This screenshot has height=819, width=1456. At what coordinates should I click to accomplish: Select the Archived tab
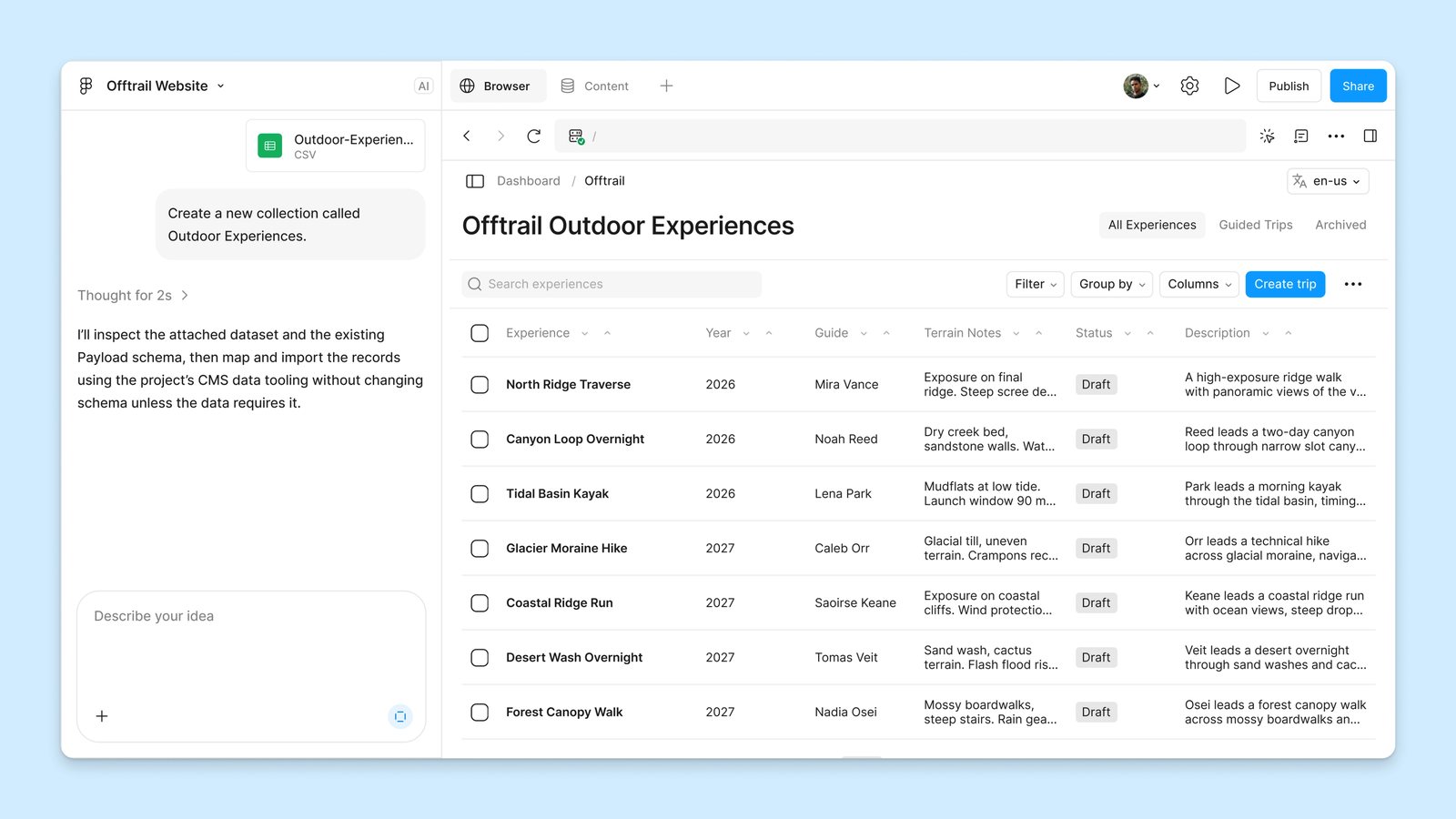pyautogui.click(x=1340, y=225)
